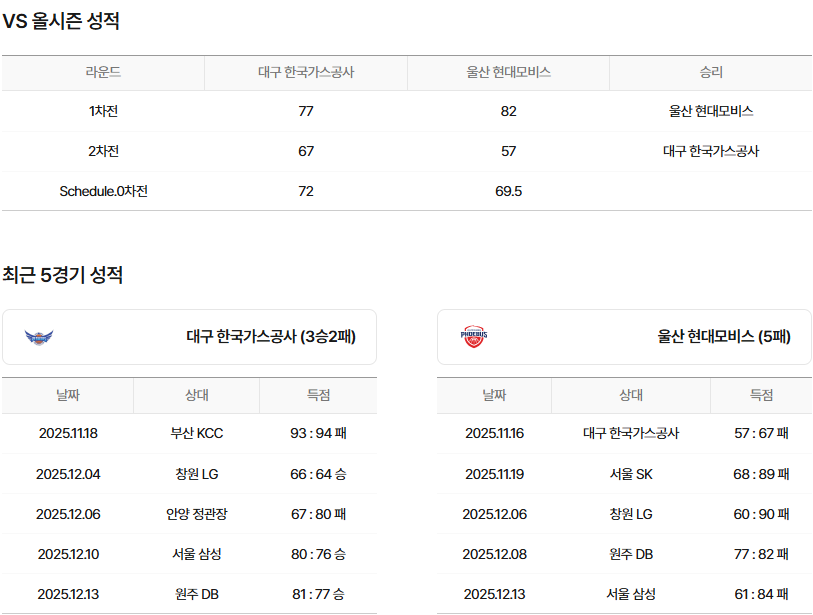
Task: Select the 라운드 column header
Action: pyautogui.click(x=103, y=73)
